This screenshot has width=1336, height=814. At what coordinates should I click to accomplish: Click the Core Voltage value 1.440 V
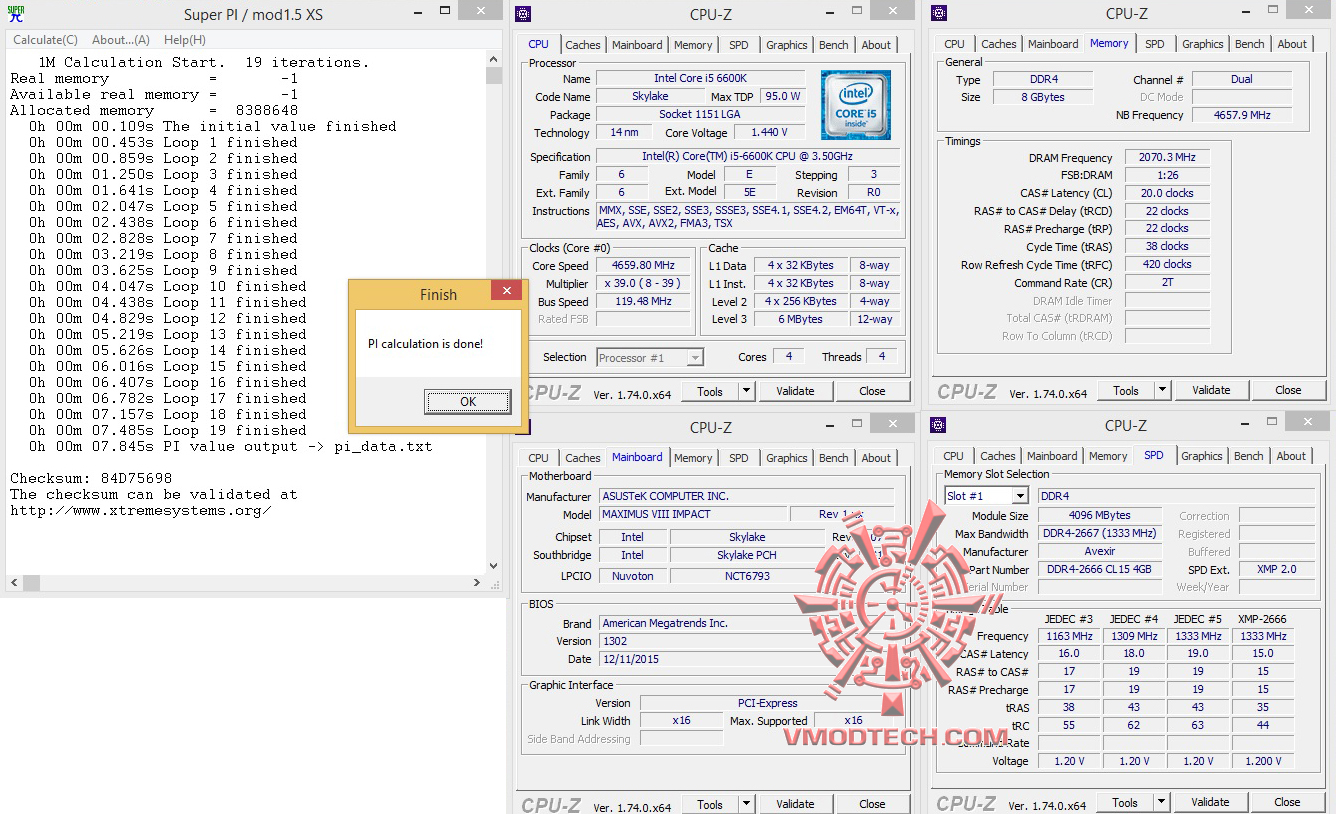(769, 132)
